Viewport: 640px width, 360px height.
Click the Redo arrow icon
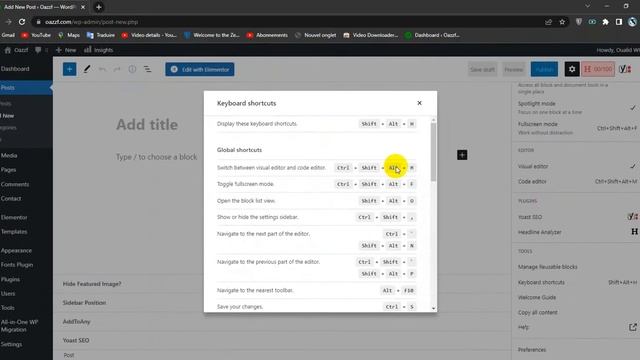coord(117,69)
